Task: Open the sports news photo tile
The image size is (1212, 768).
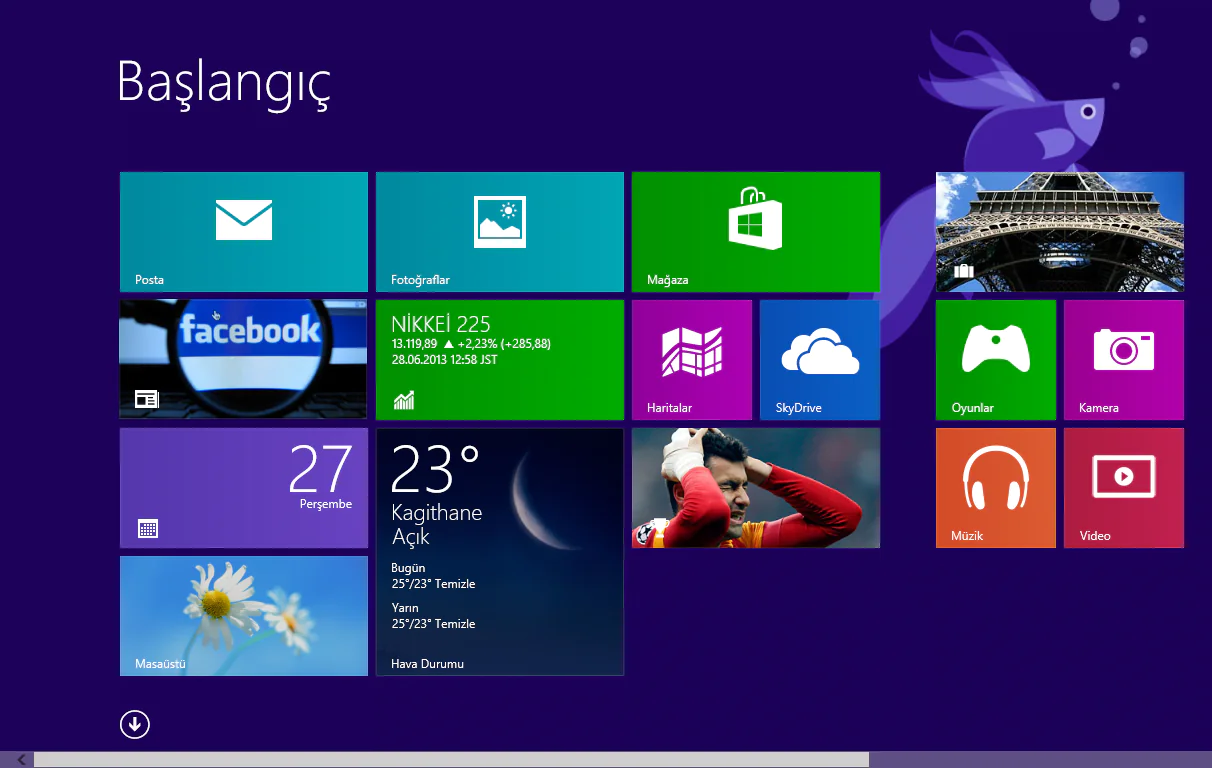Action: coord(755,487)
